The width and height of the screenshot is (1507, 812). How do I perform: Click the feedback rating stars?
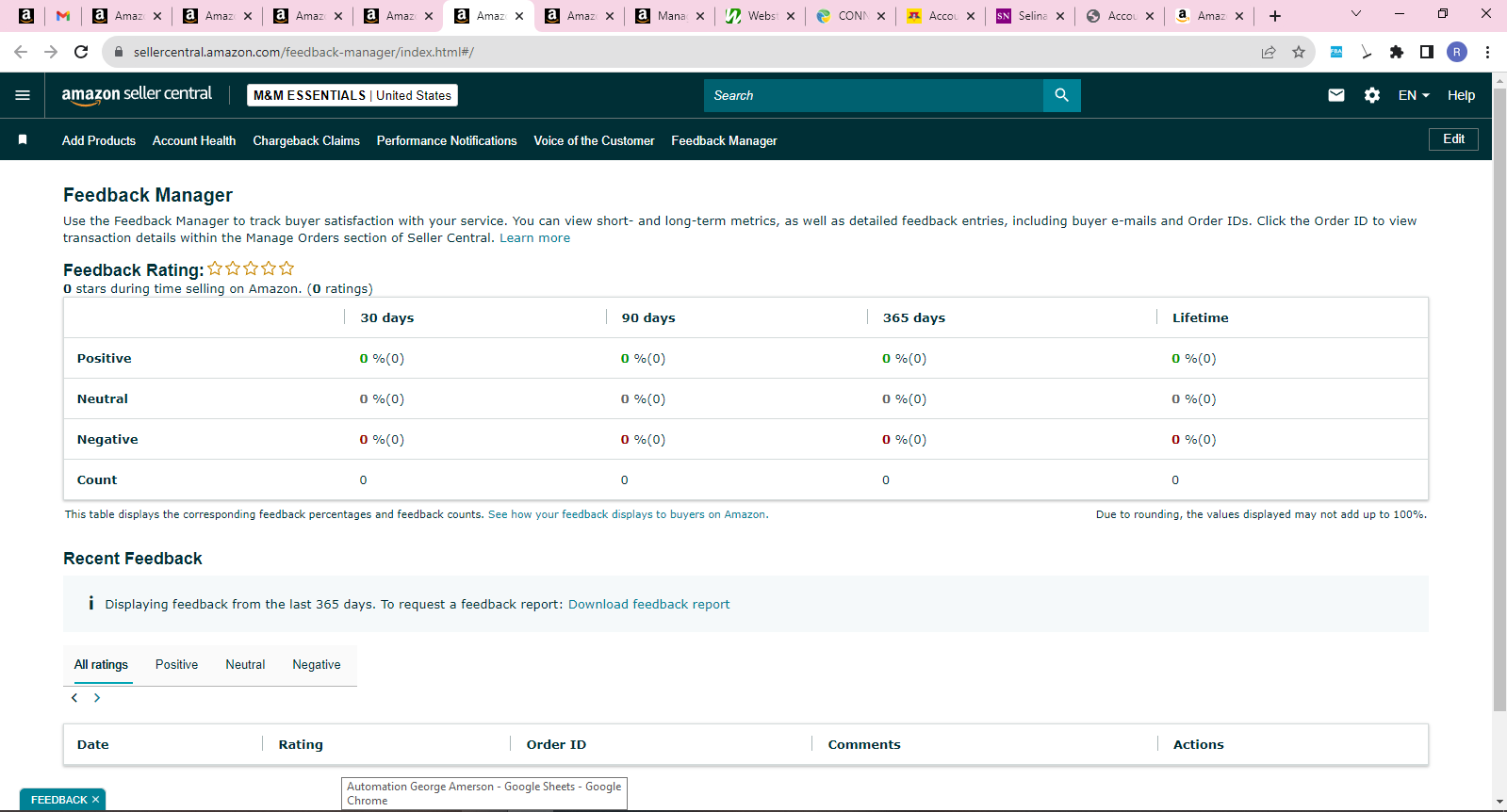coord(251,268)
